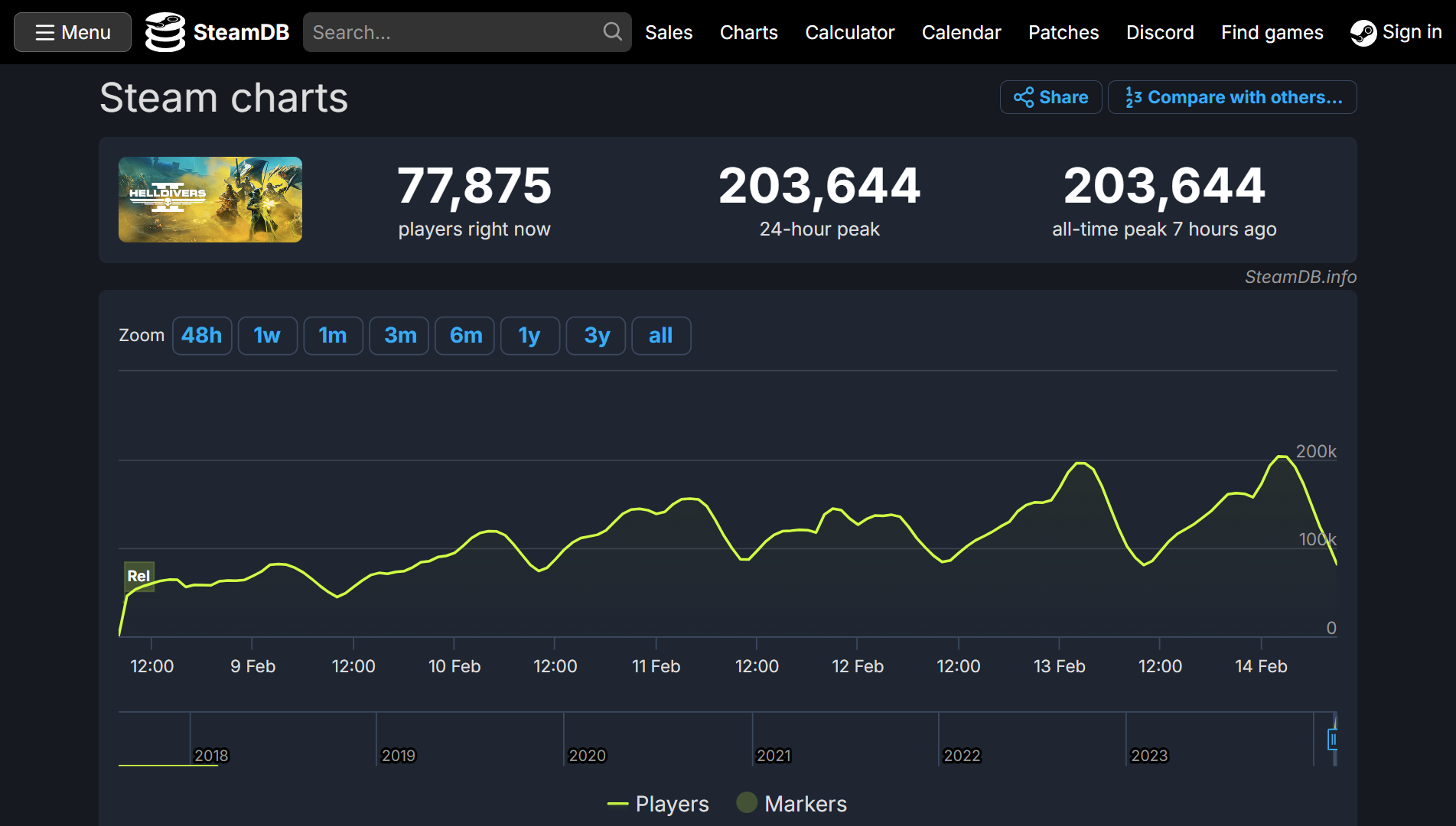Click the Steam charts heading
Image resolution: width=1456 pixels, height=826 pixels.
(x=223, y=98)
